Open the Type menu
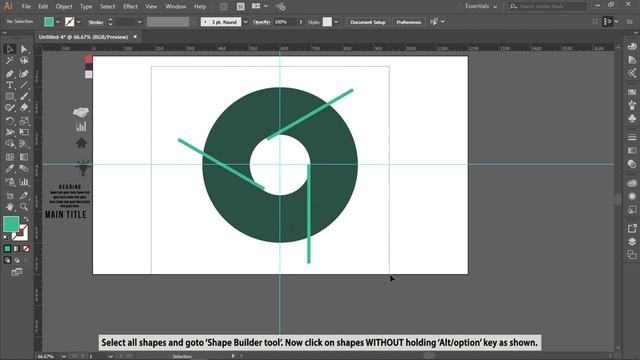This screenshot has width=640, height=360. pos(86,7)
